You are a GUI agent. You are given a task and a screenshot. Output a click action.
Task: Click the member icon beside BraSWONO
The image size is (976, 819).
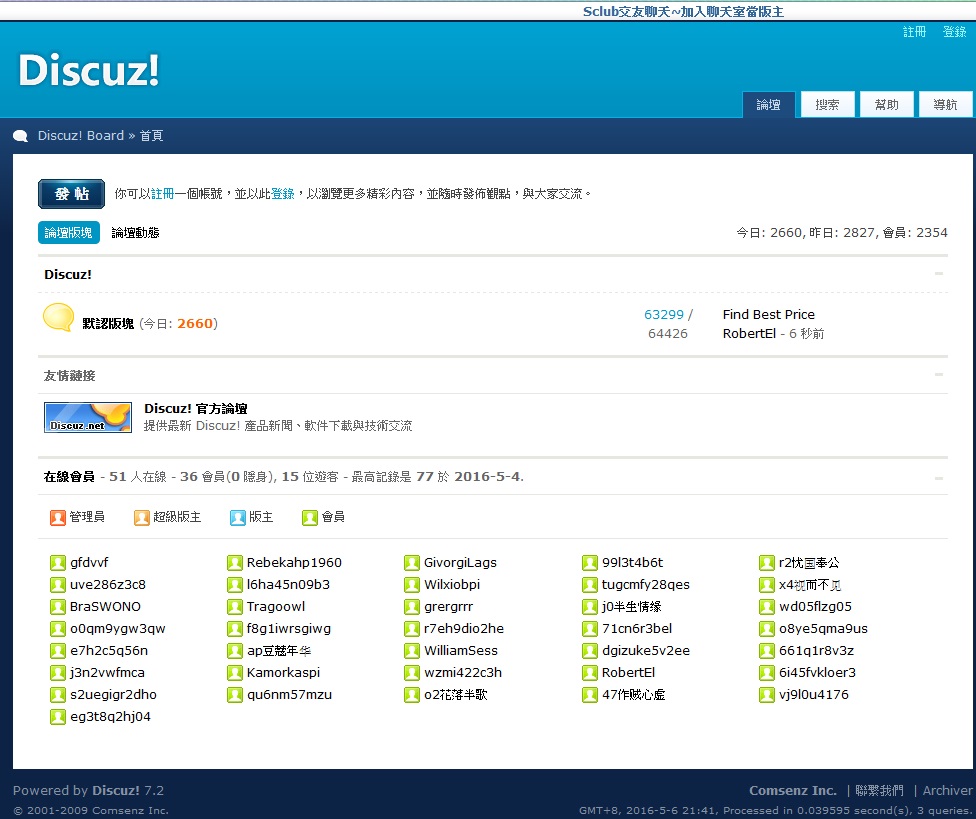pos(58,607)
